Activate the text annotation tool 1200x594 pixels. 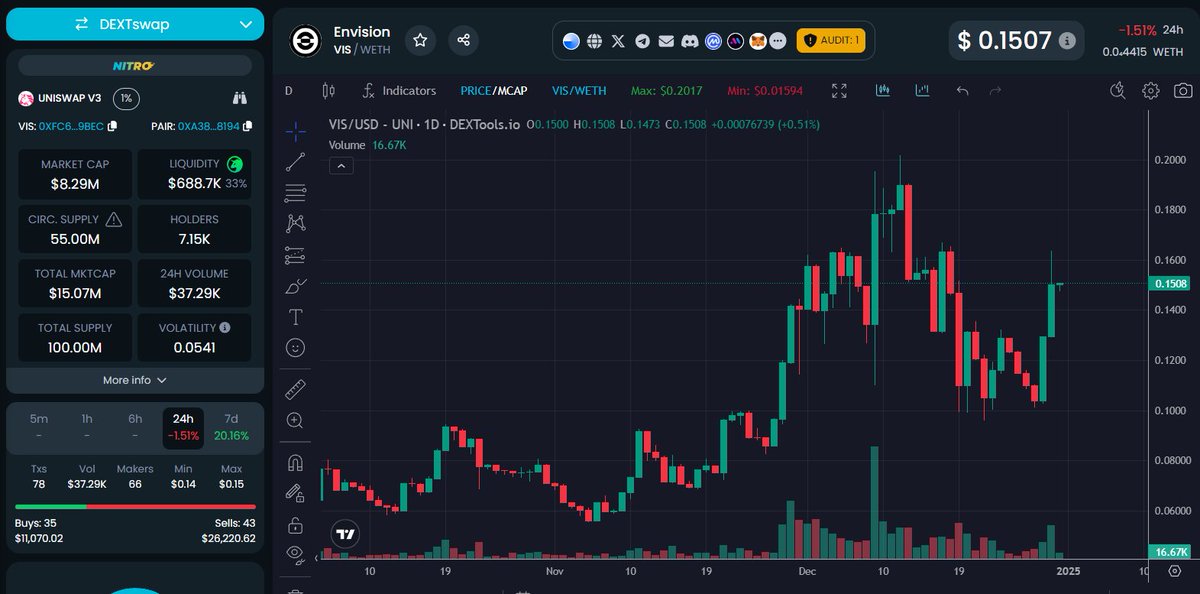(x=295, y=317)
